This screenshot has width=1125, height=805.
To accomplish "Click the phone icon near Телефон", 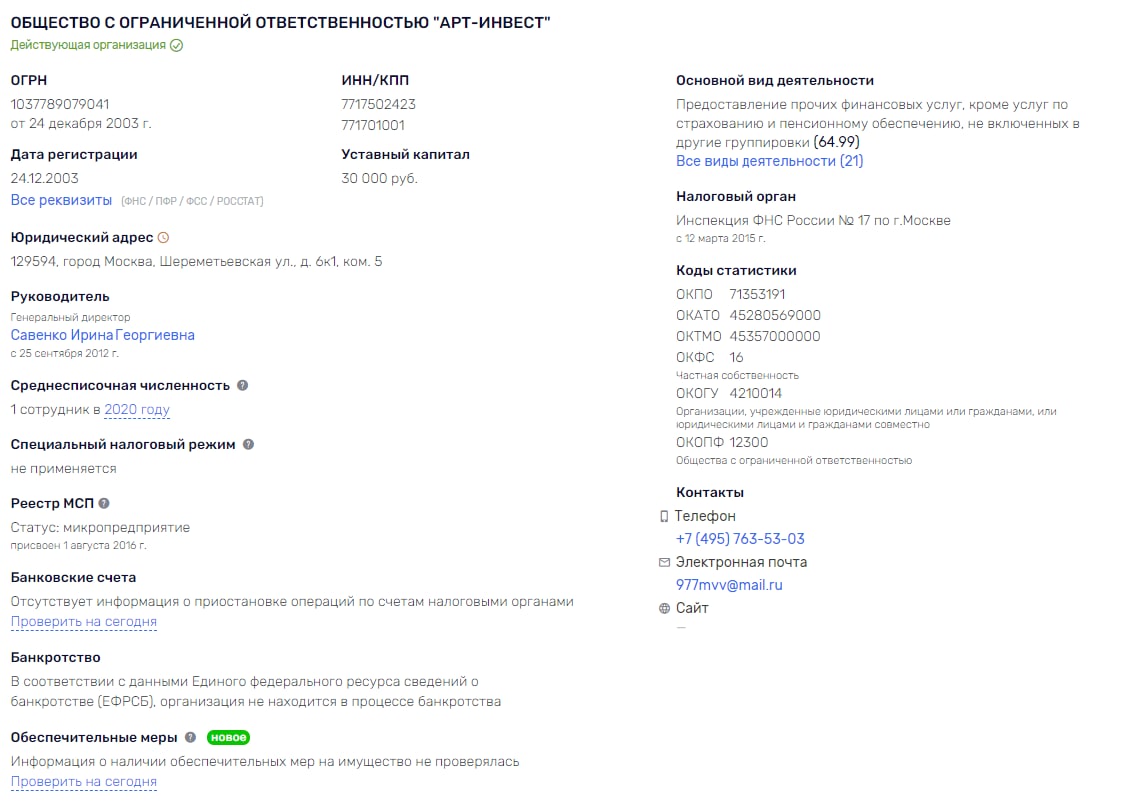I will (x=664, y=516).
